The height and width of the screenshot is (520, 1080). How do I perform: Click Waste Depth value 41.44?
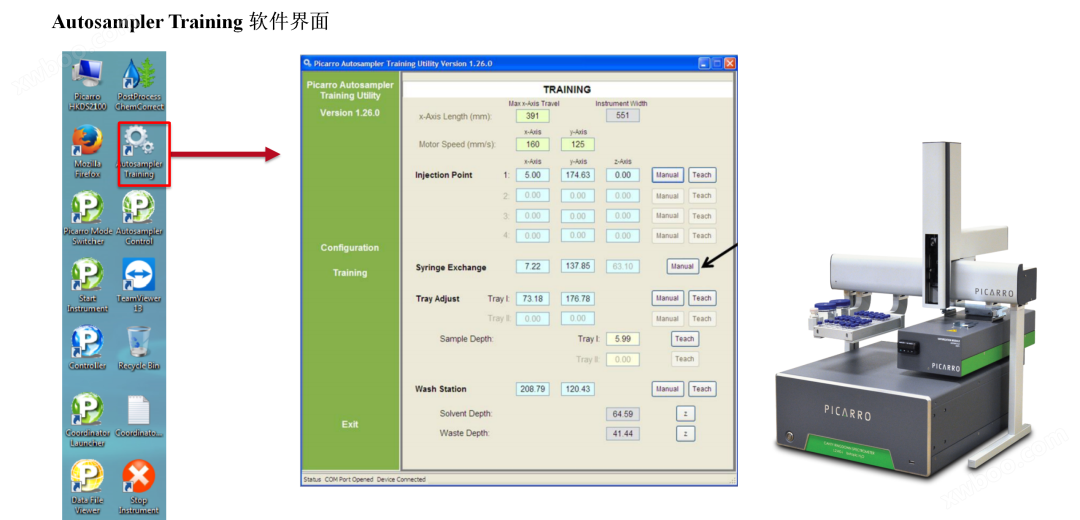(x=623, y=433)
